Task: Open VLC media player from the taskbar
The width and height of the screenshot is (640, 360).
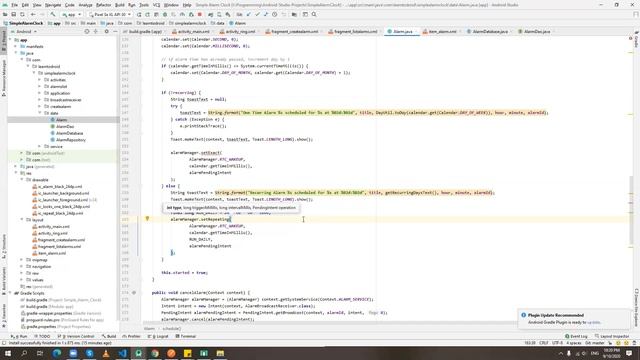Action: [x=106, y=353]
